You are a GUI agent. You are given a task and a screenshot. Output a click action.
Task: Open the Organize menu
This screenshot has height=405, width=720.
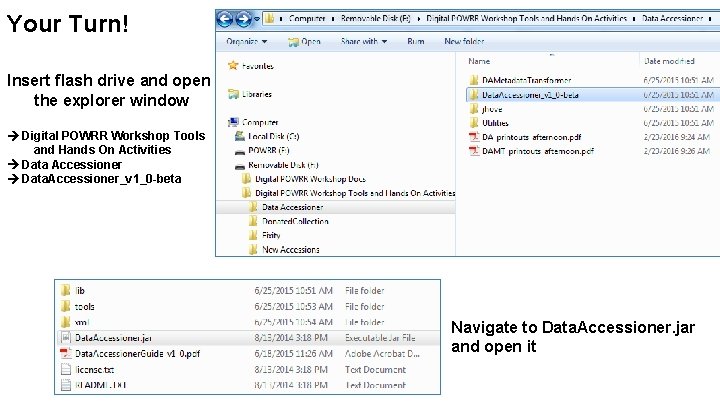click(x=247, y=41)
